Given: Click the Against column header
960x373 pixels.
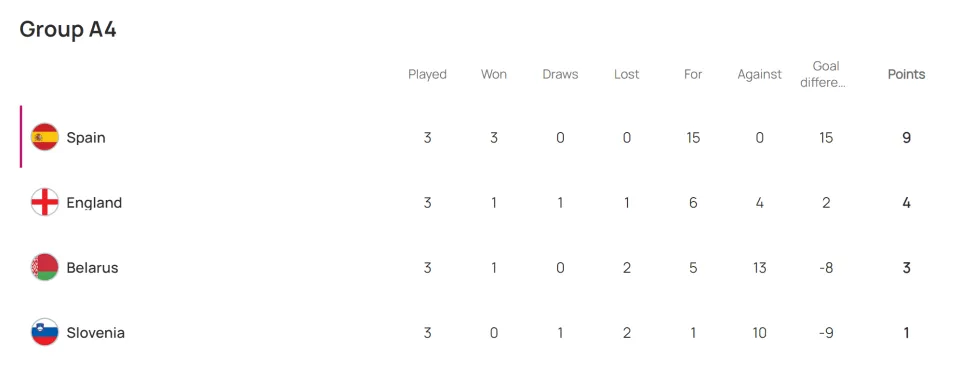Looking at the screenshot, I should pyautogui.click(x=759, y=75).
